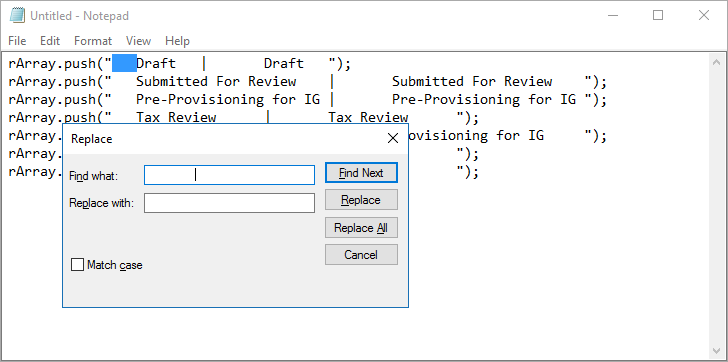This screenshot has height=362, width=728.
Task: Cancel the Replace dialog
Action: pos(361,255)
